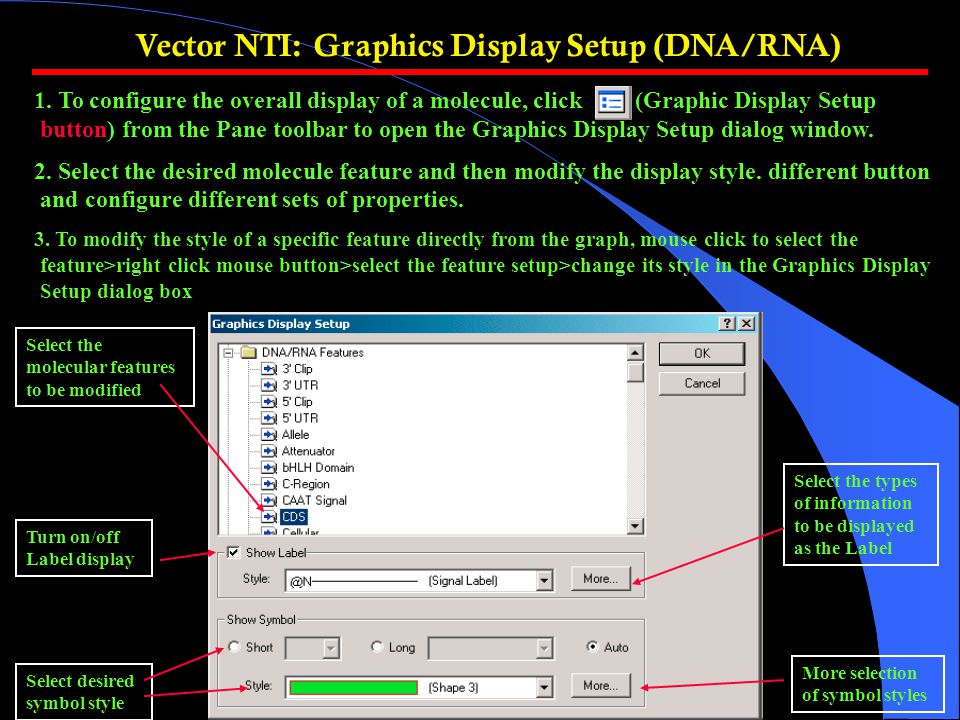This screenshot has height=720, width=960.
Task: Select the Auto symbol radio button
Action: tap(592, 647)
